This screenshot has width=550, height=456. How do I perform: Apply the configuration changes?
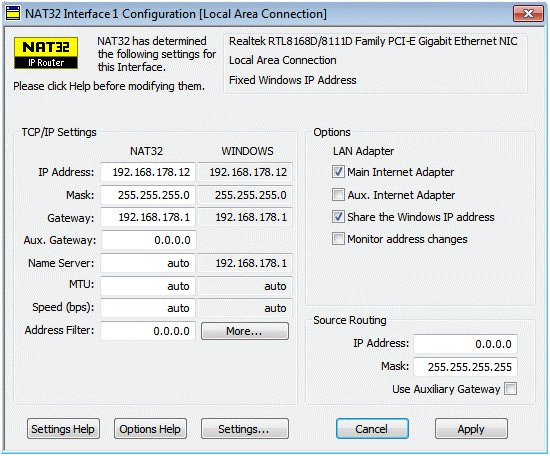(471, 429)
